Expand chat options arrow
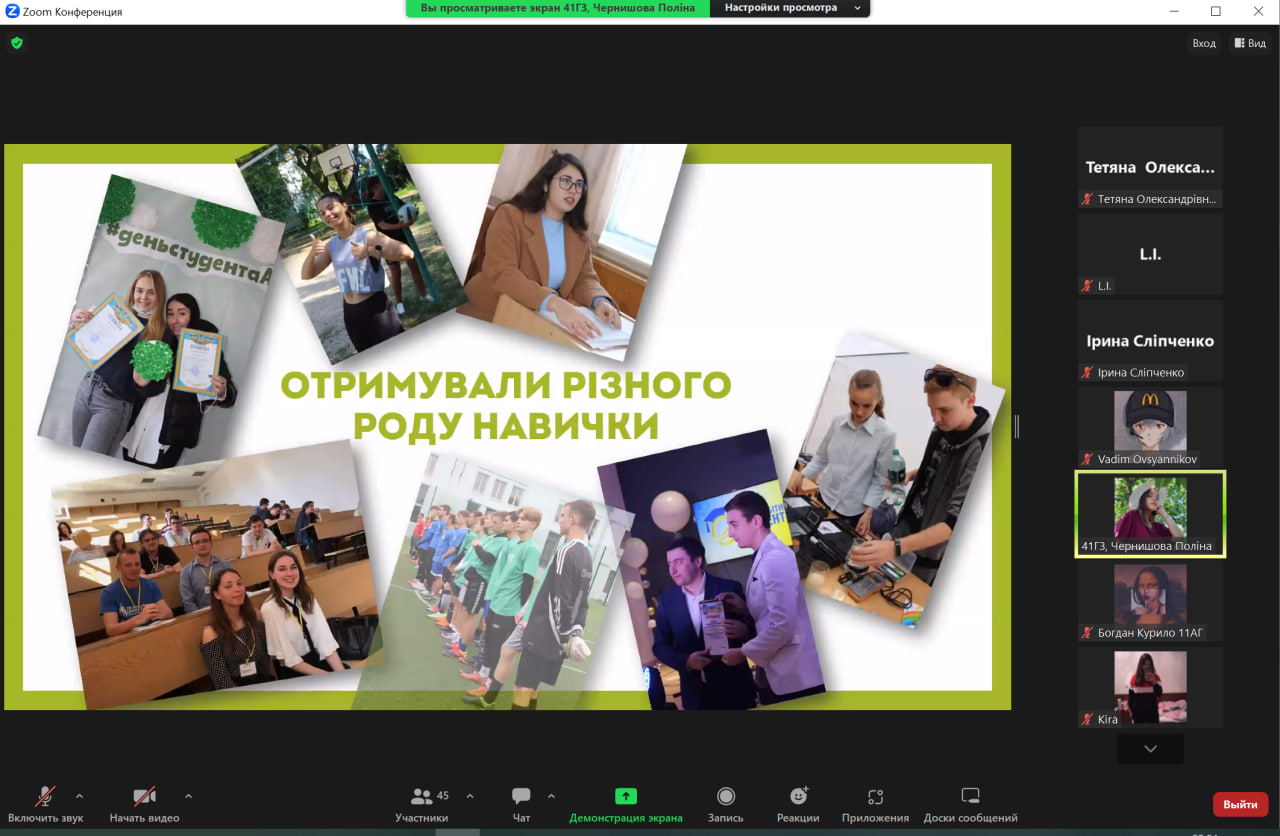The image size is (1280, 836). pyautogui.click(x=551, y=796)
